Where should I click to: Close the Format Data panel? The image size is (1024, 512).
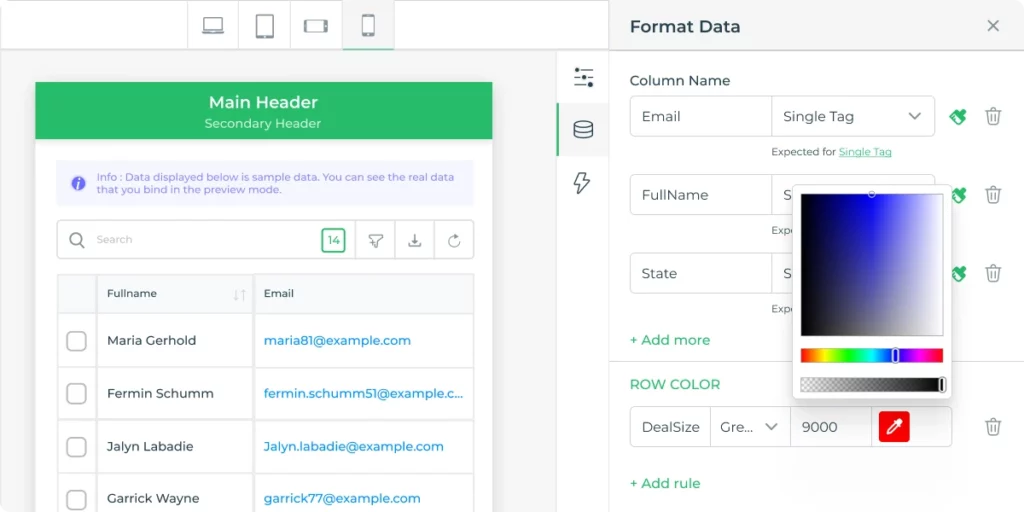[993, 25]
